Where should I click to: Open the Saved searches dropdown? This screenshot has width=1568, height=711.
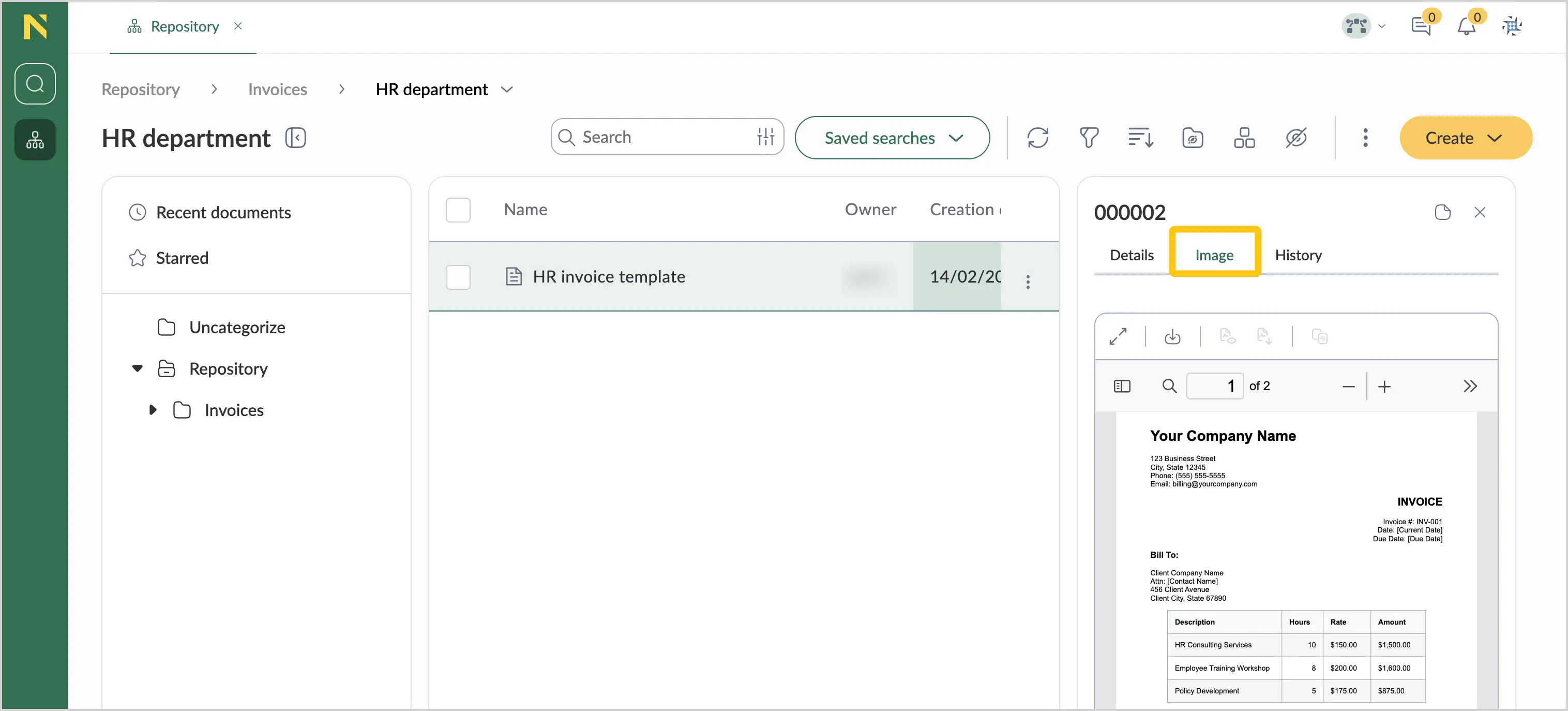(x=893, y=138)
